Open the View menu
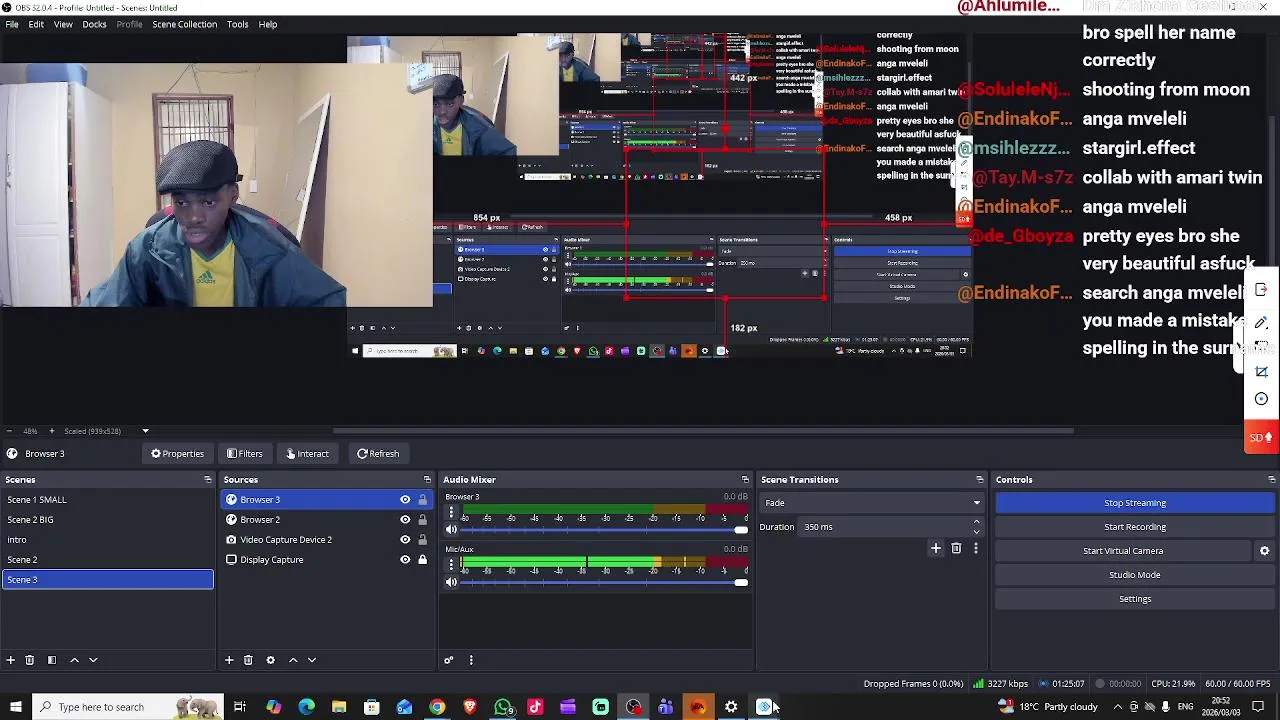This screenshot has width=1280, height=720. 63,24
